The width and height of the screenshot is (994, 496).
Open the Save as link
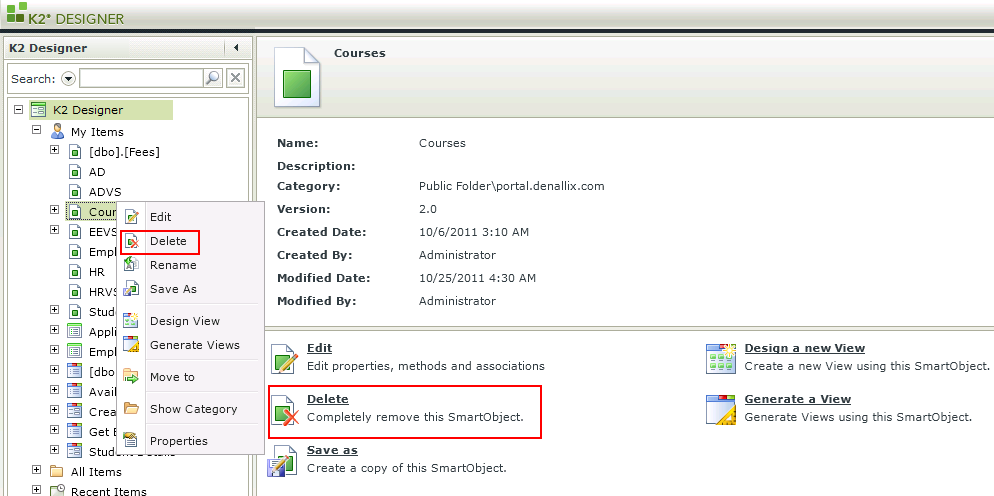(332, 450)
